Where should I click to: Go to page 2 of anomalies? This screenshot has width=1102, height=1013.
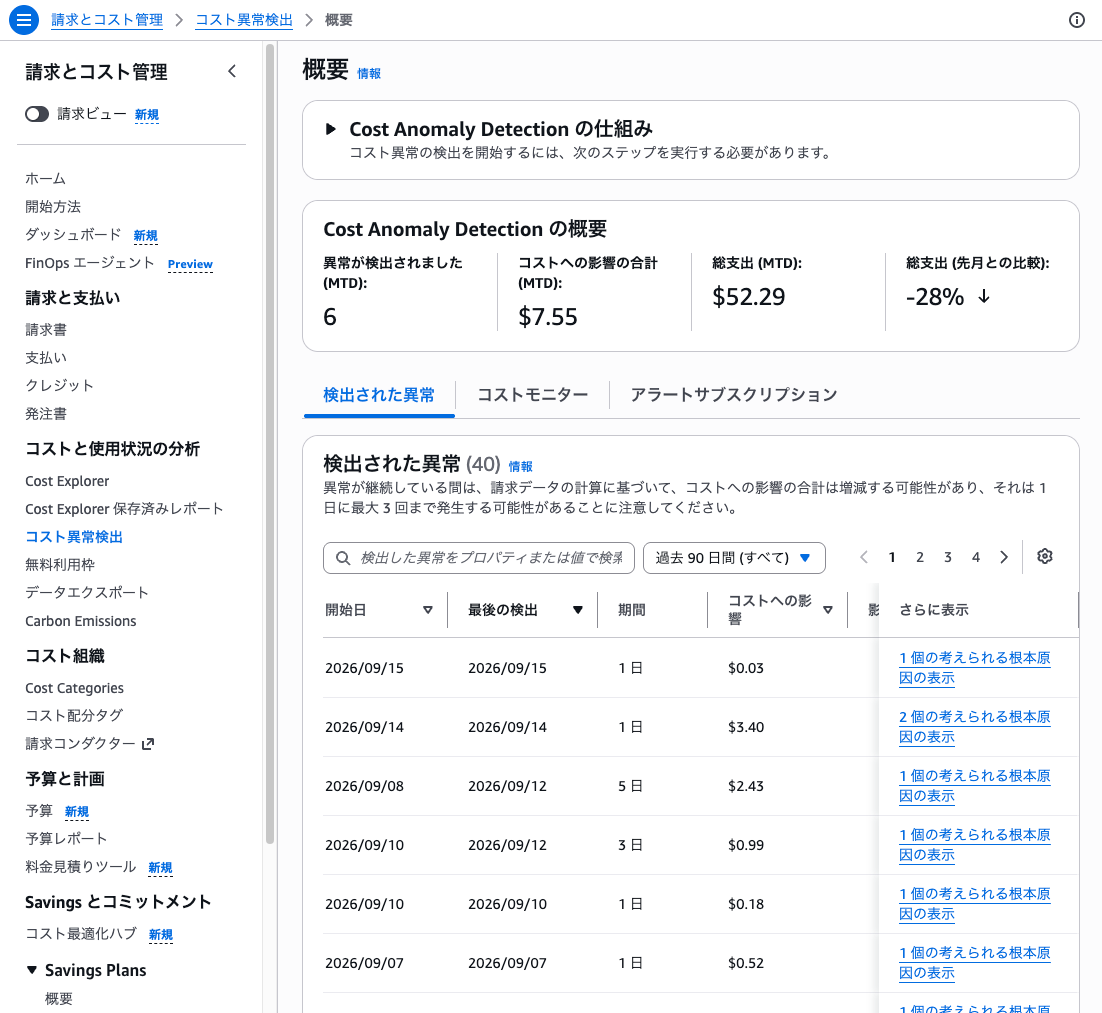pos(919,557)
